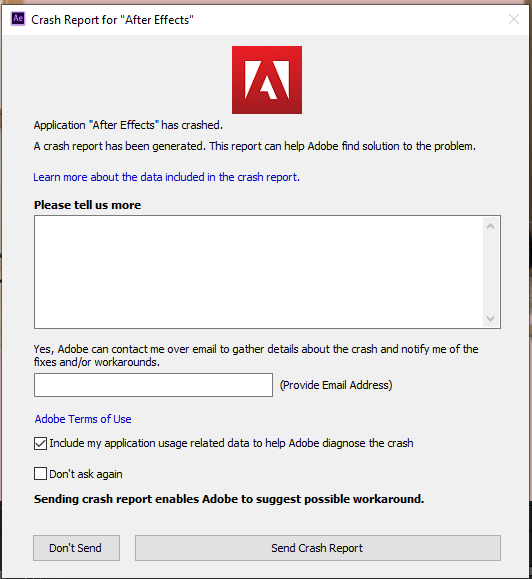532x579 pixels.
Task: Click the red Adobe logo image
Action: click(267, 80)
